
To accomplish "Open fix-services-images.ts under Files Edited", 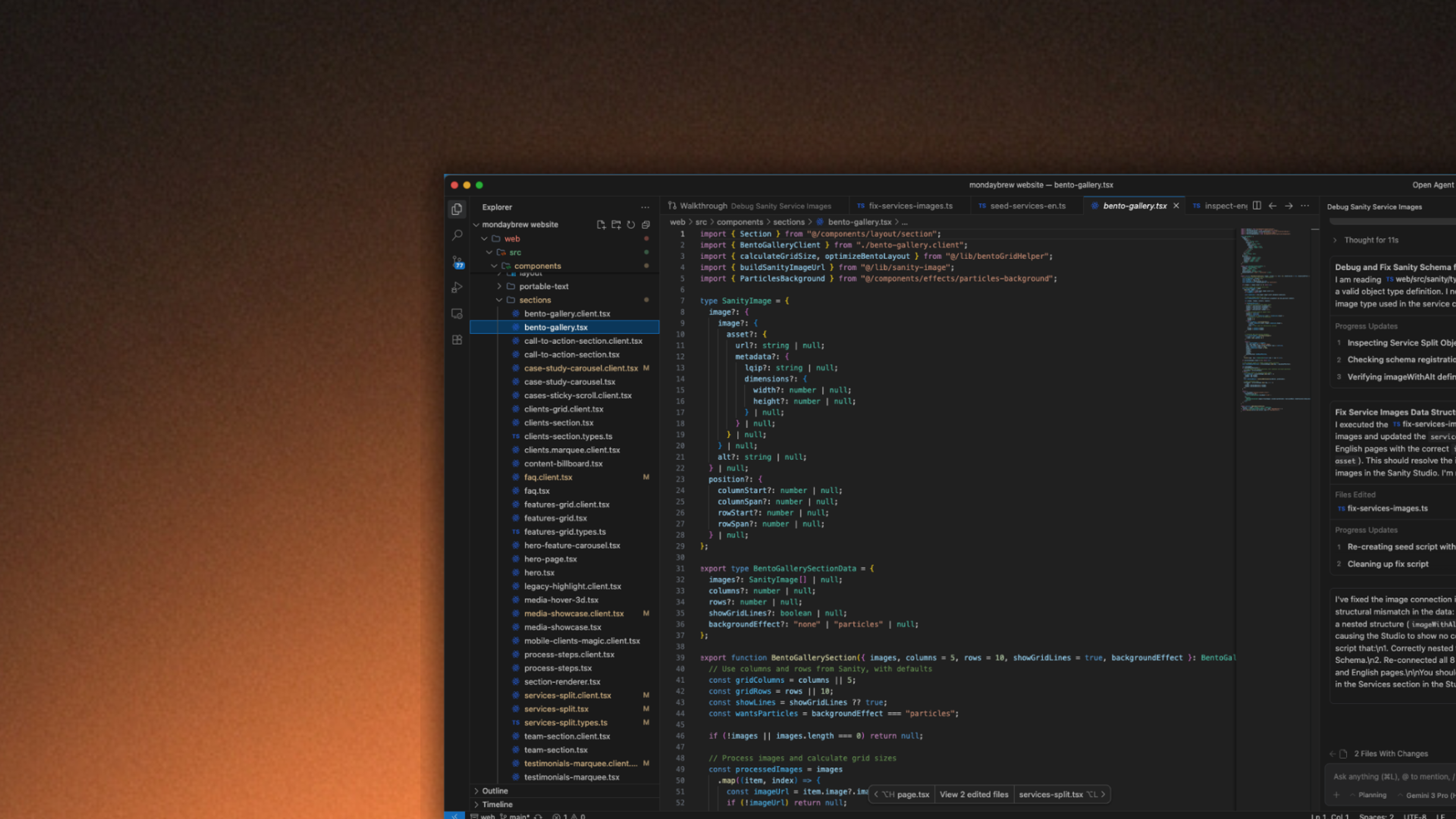I will 1387,508.
